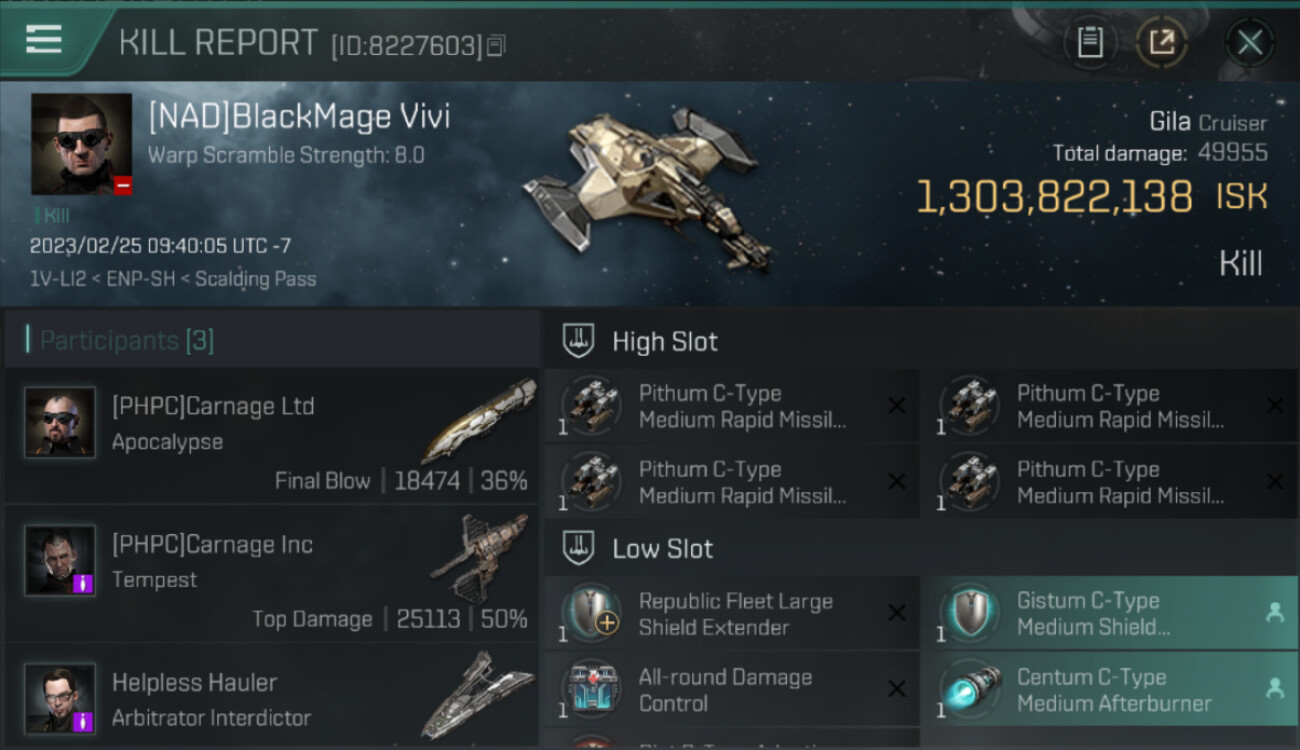Screen dimensions: 1300x750
Task: Click first Pithum C-Type missile launcher
Action: (731, 406)
